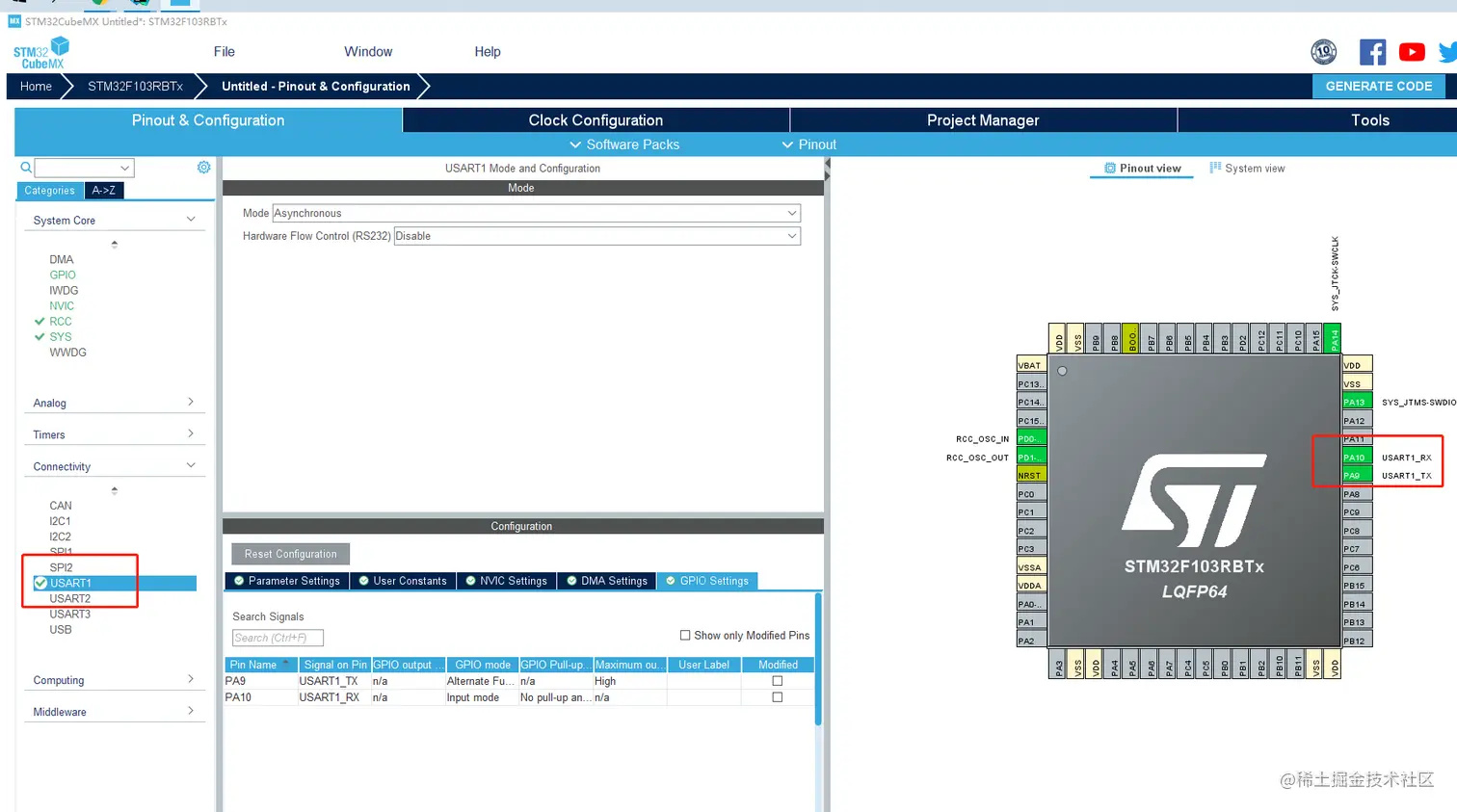
Task: Click the Untitled - Pinout & Configuration breadcrumb
Action: point(316,87)
